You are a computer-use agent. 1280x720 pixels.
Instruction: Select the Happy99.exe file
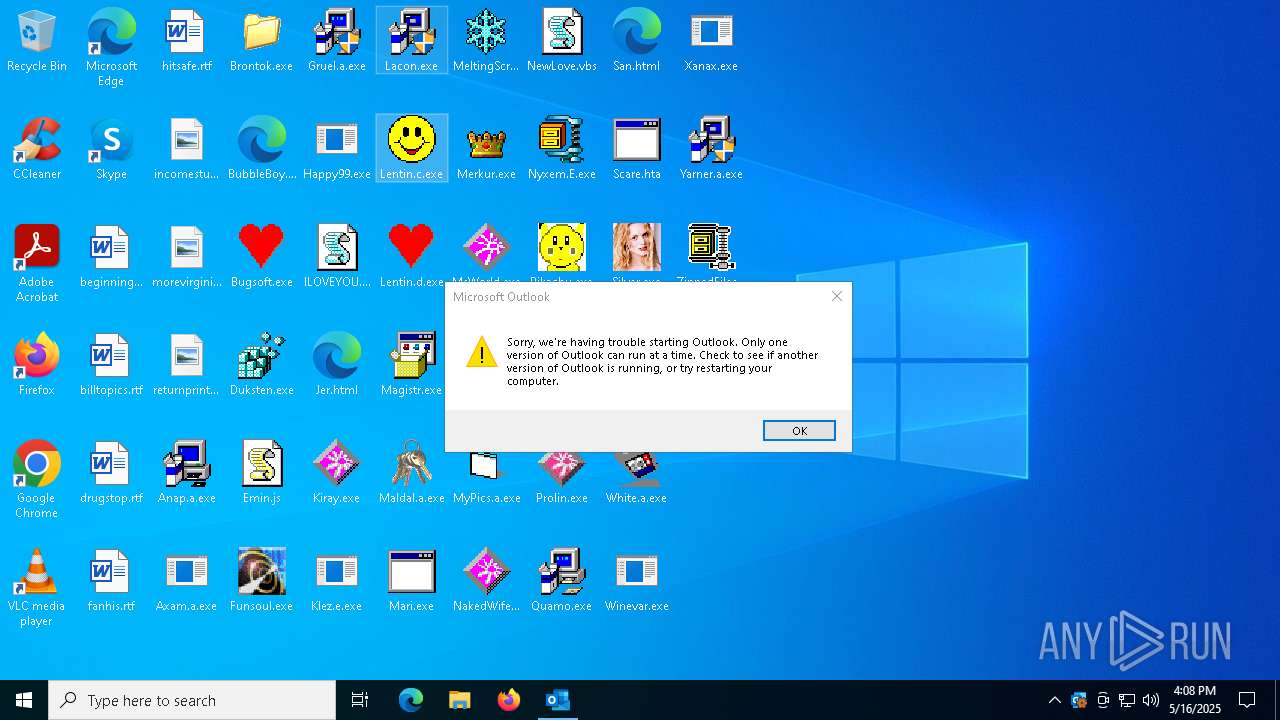coord(336,150)
